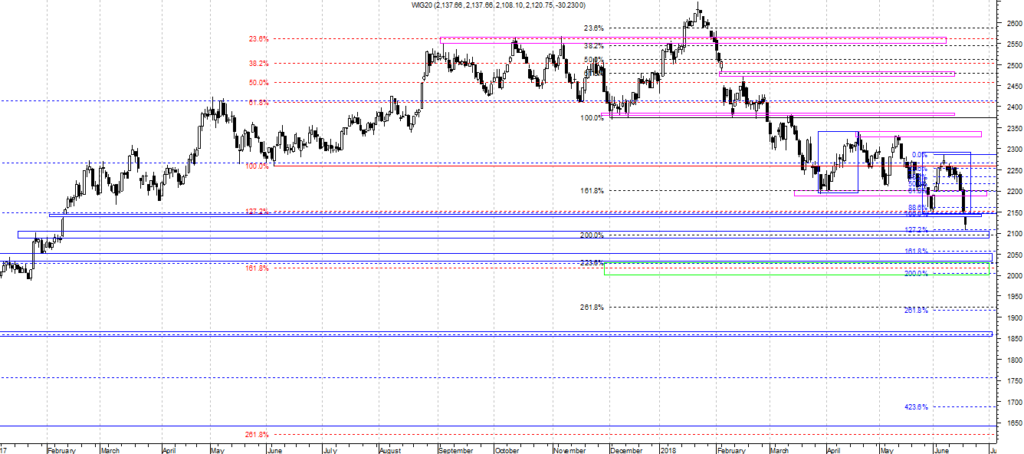Image resolution: width=1024 pixels, height=454 pixels.
Task: Select the August time axis label
Action: [390, 449]
